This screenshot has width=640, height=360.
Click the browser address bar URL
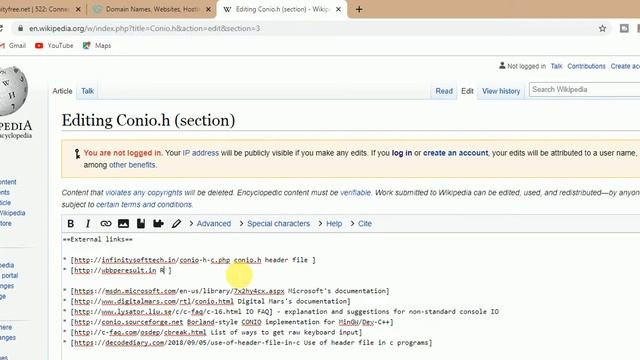point(144,29)
